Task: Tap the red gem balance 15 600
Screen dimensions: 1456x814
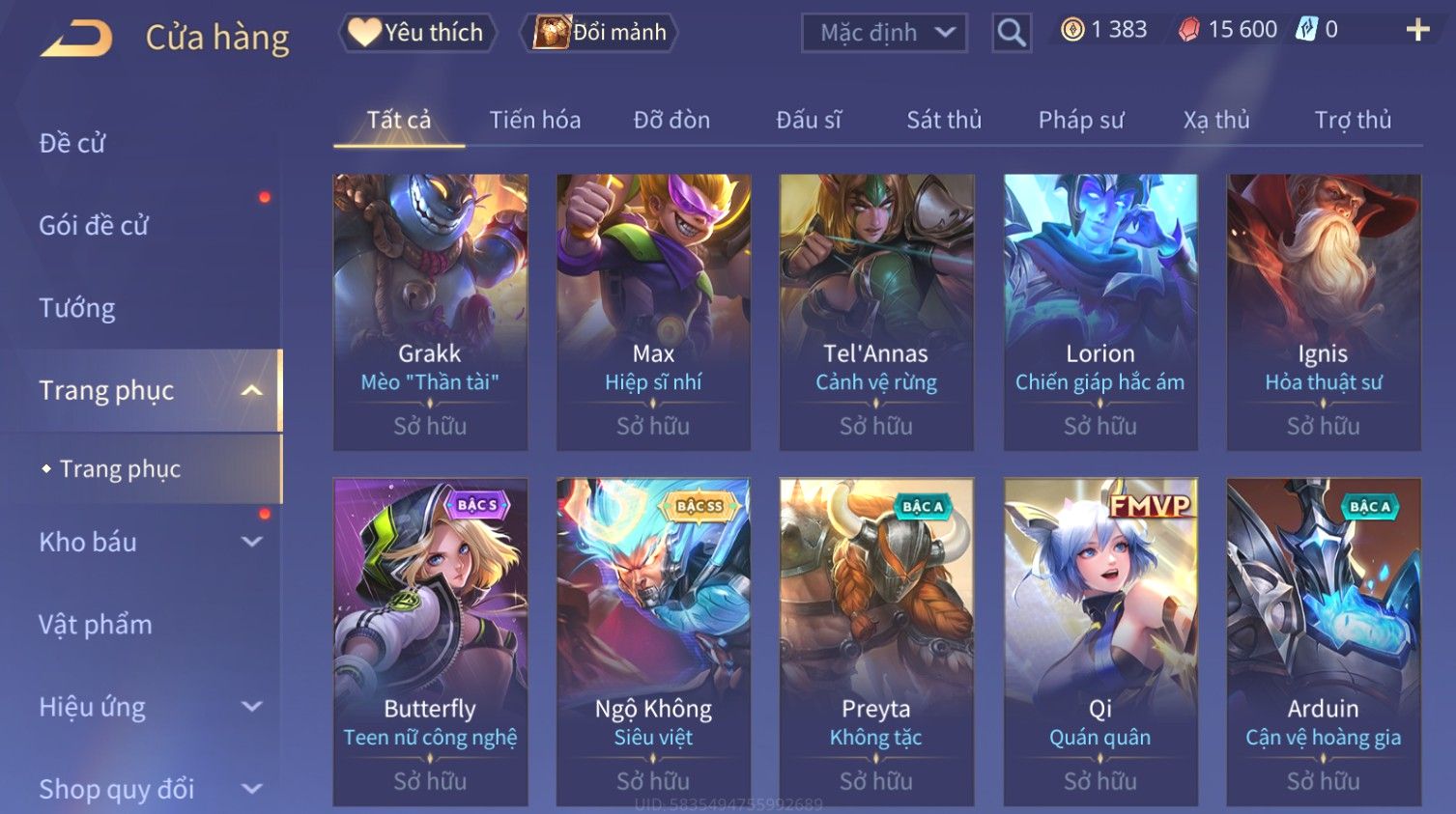Action: [x=1228, y=29]
